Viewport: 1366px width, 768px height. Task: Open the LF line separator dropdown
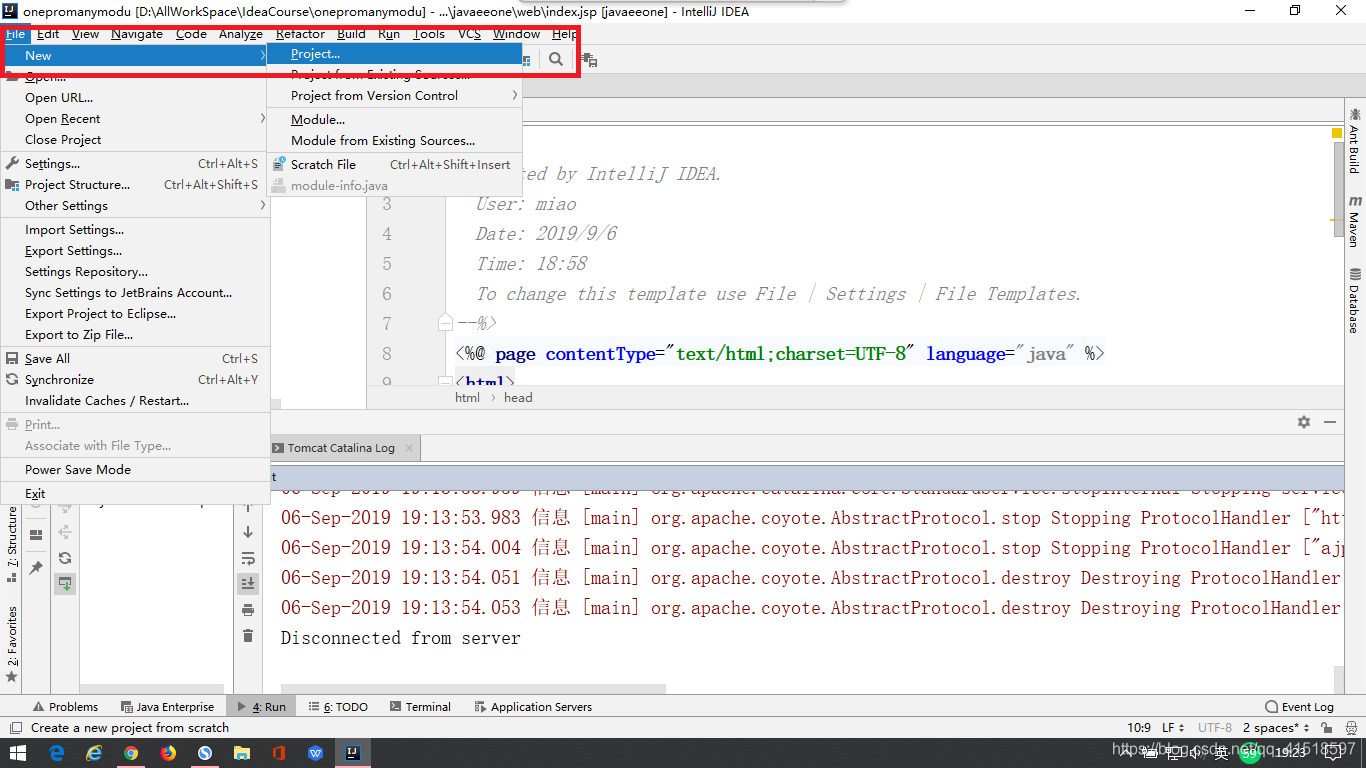1173,728
